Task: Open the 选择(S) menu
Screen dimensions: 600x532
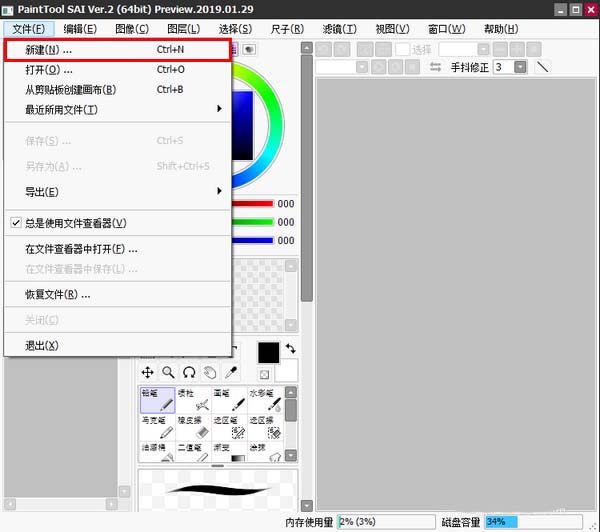Action: point(235,29)
